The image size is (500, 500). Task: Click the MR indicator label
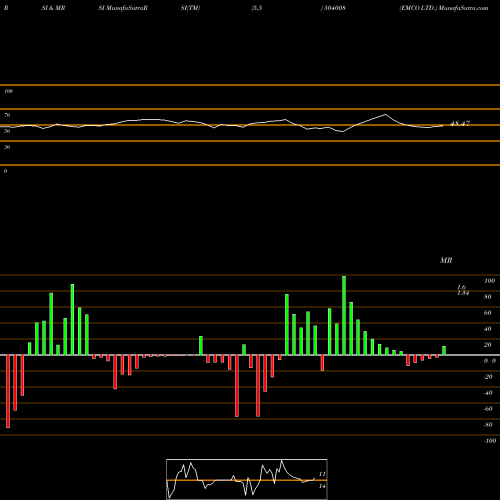click(446, 260)
